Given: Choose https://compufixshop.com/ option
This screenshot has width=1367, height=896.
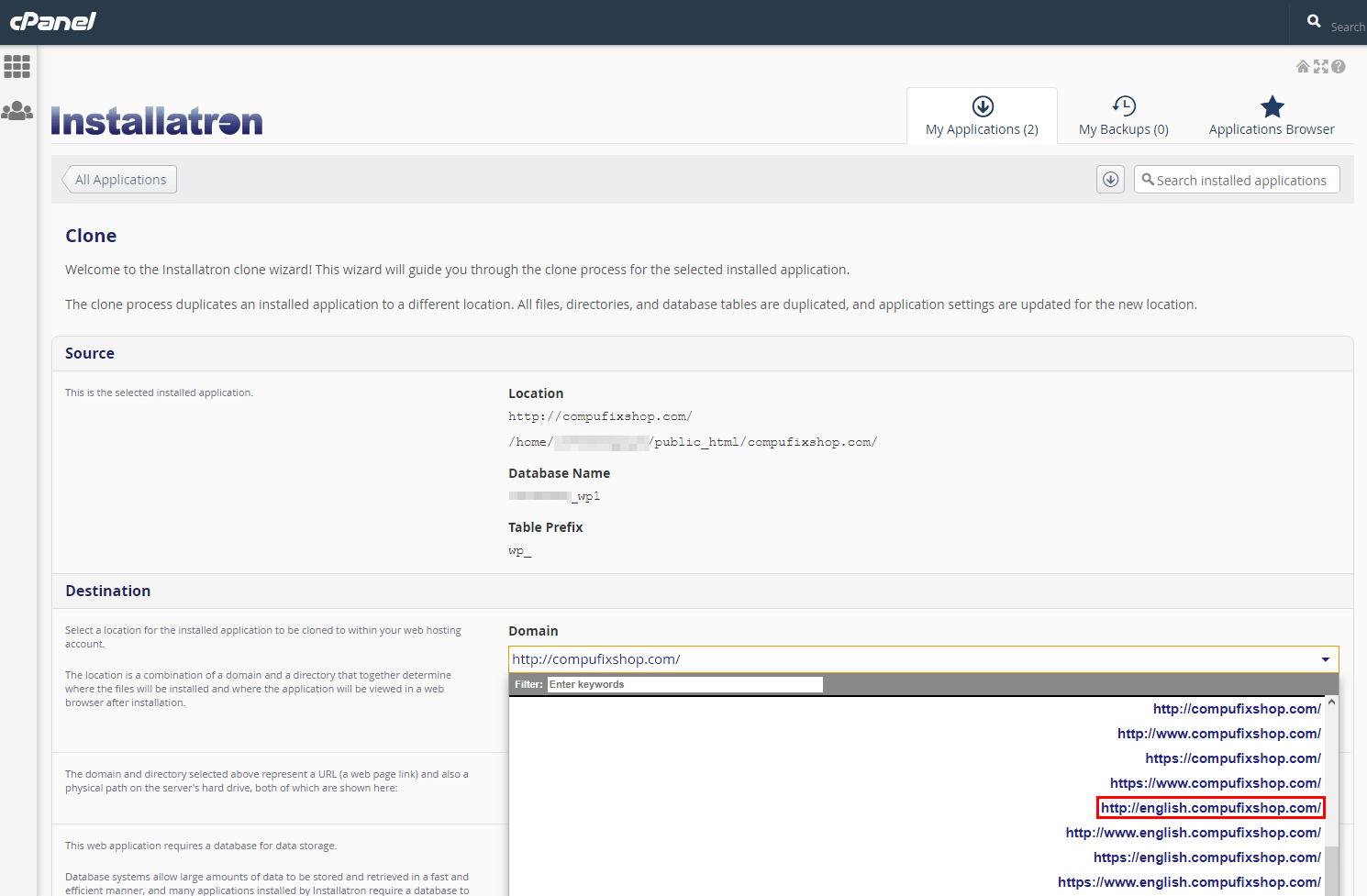Looking at the screenshot, I should pyautogui.click(x=1233, y=758).
